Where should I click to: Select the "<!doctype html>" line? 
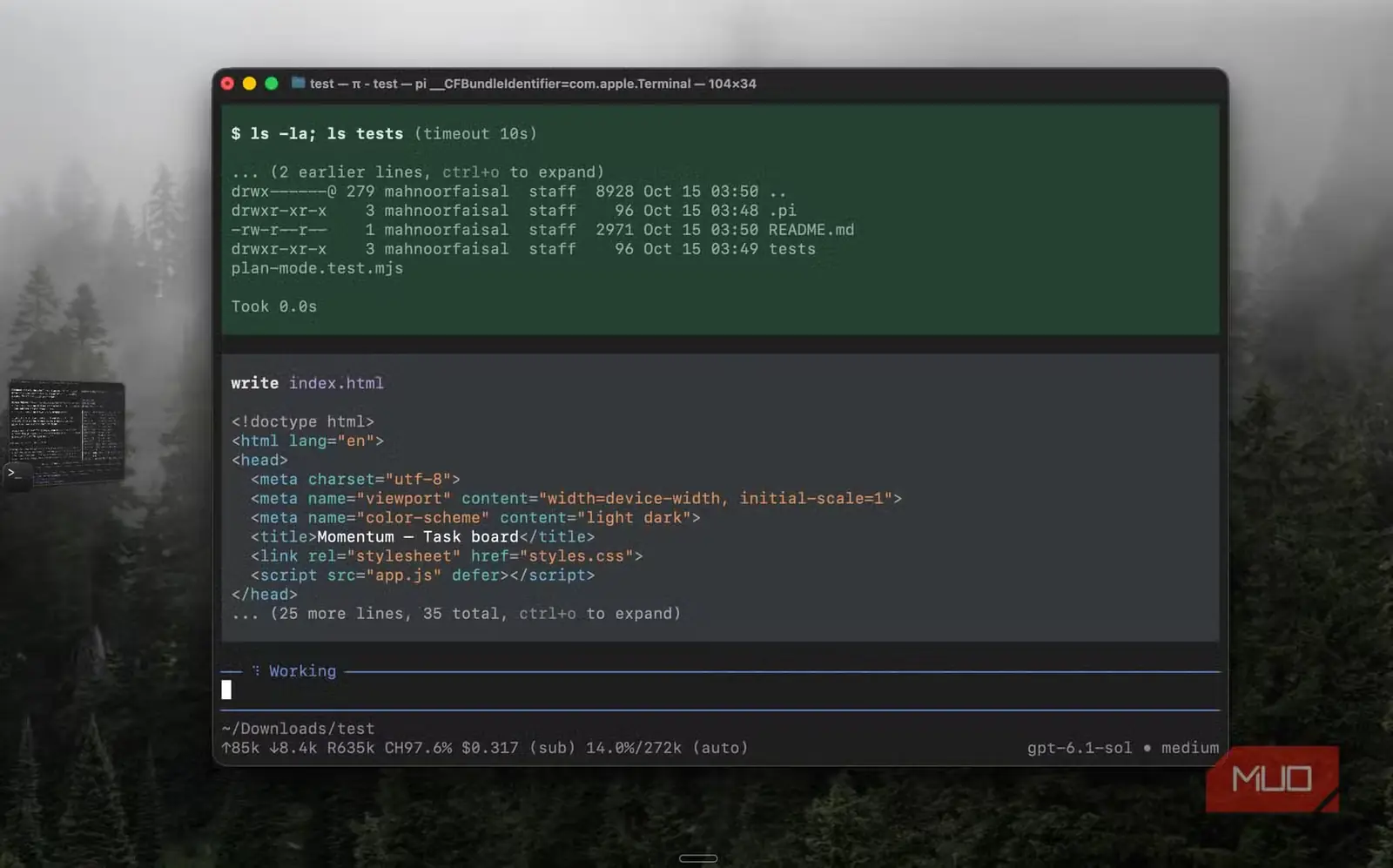[303, 421]
